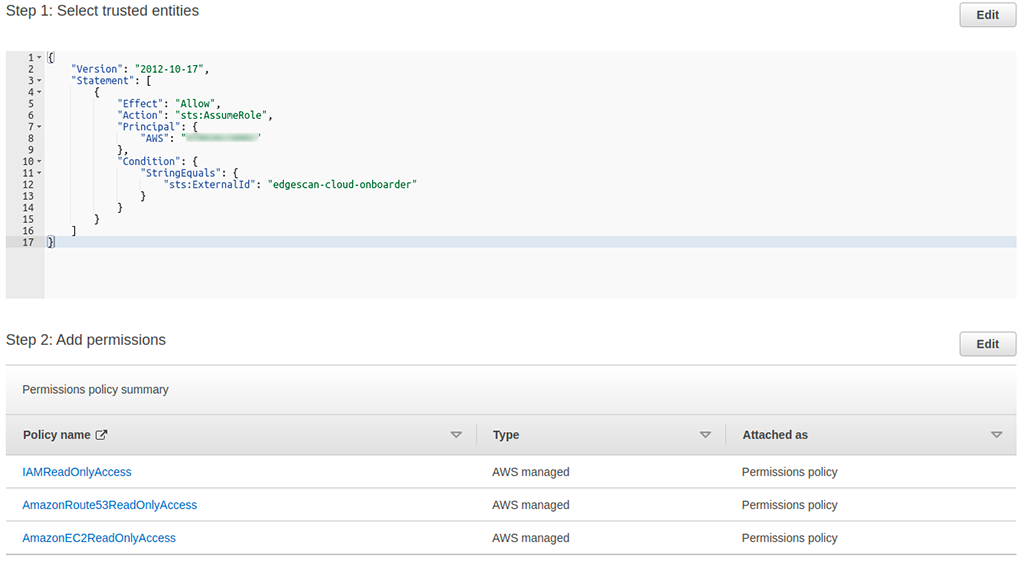The width and height of the screenshot is (1024, 561).
Task: Click Permissions policy cell in AmazonEC2ReadOnlyAccess row
Action: tap(790, 538)
